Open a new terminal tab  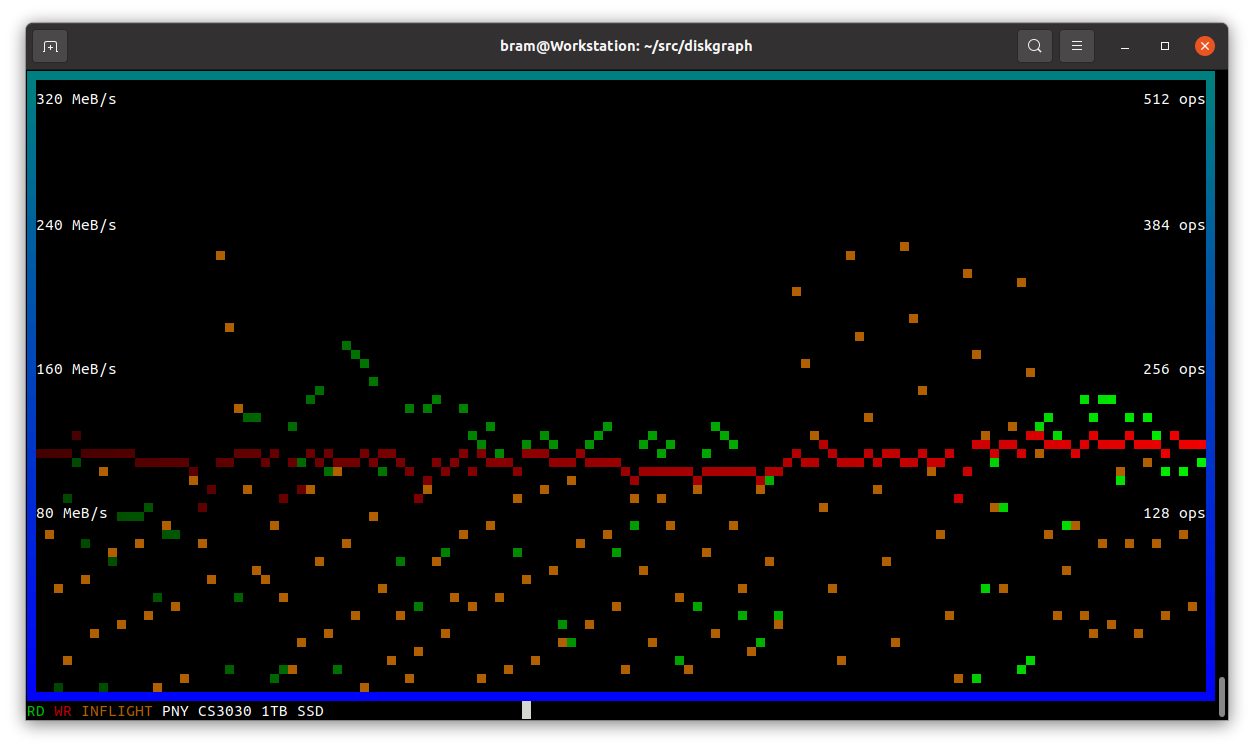[50, 46]
